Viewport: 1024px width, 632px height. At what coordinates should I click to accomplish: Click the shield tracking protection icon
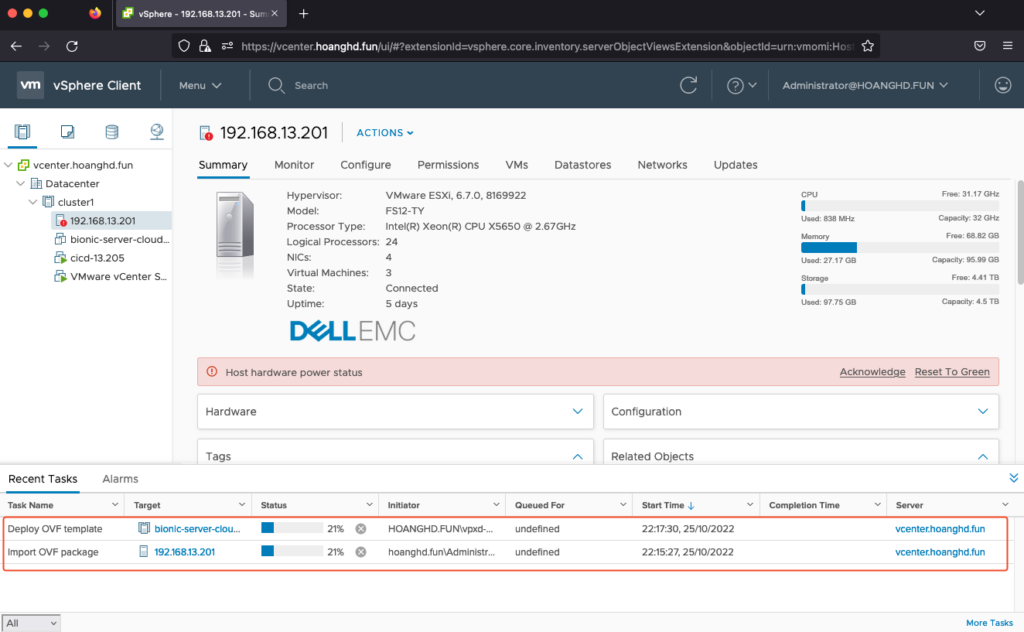point(184,46)
